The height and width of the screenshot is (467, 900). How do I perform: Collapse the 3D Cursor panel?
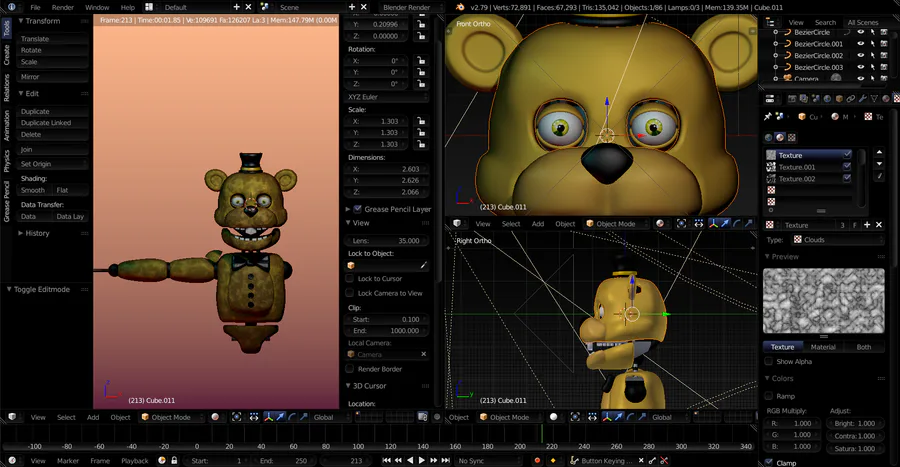(x=348, y=386)
